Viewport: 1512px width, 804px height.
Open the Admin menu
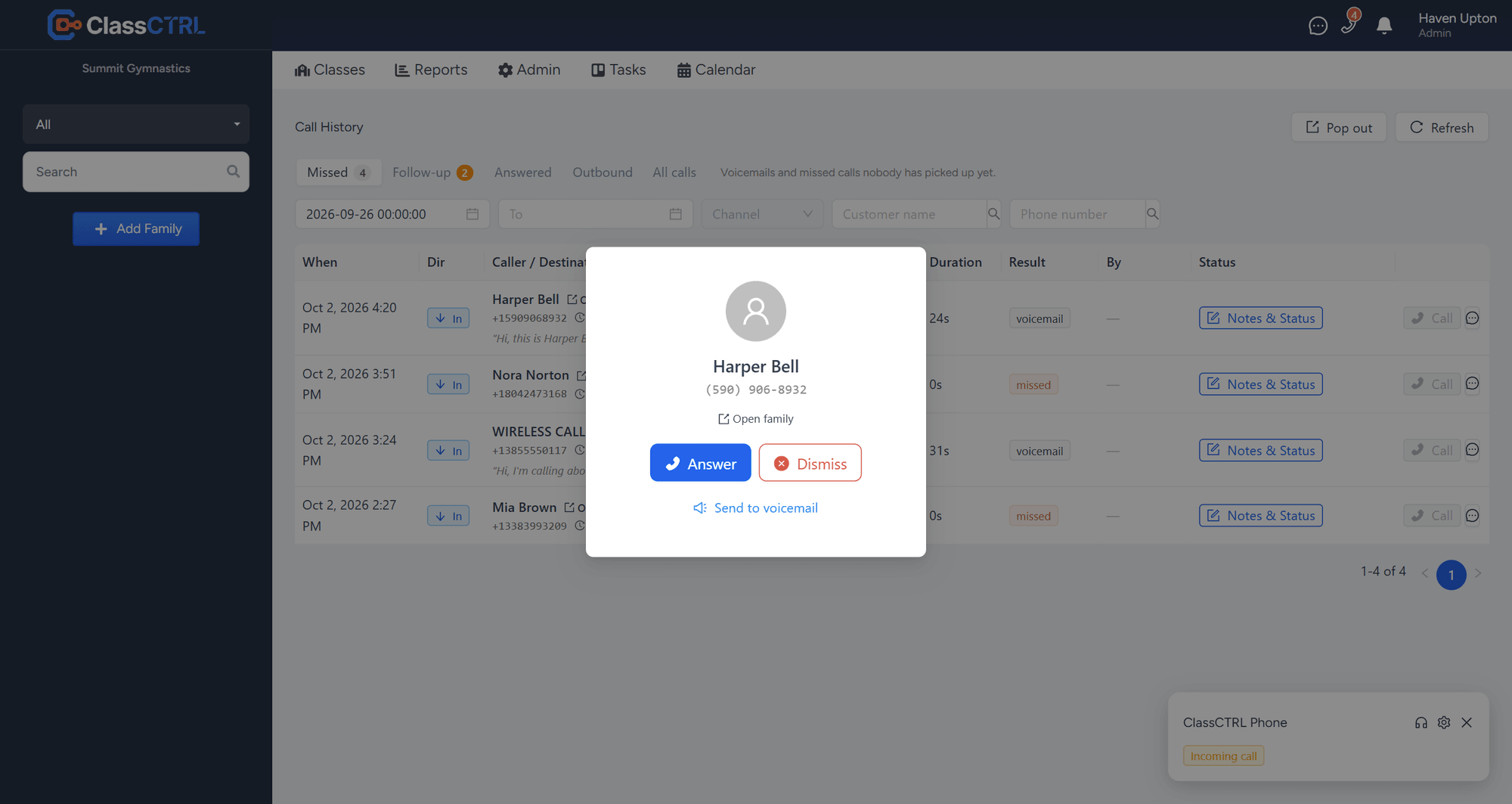coord(529,70)
